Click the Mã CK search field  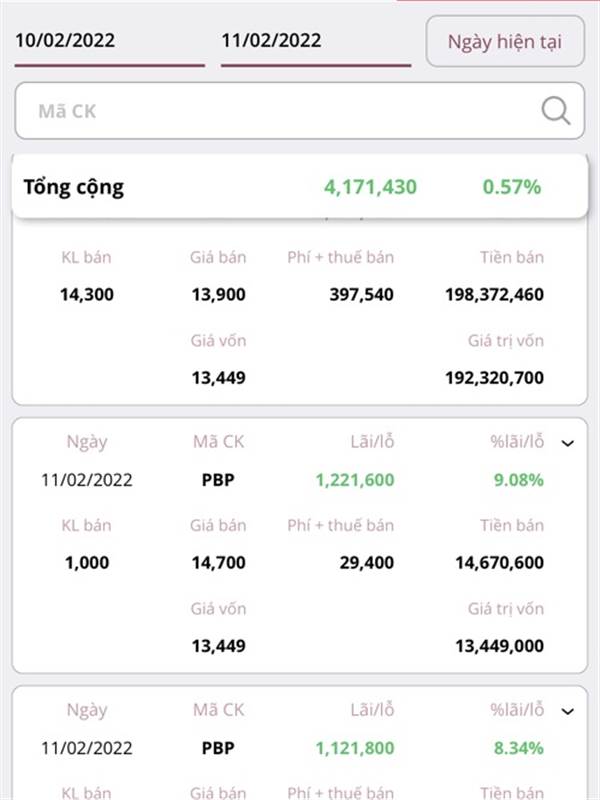pos(299,111)
